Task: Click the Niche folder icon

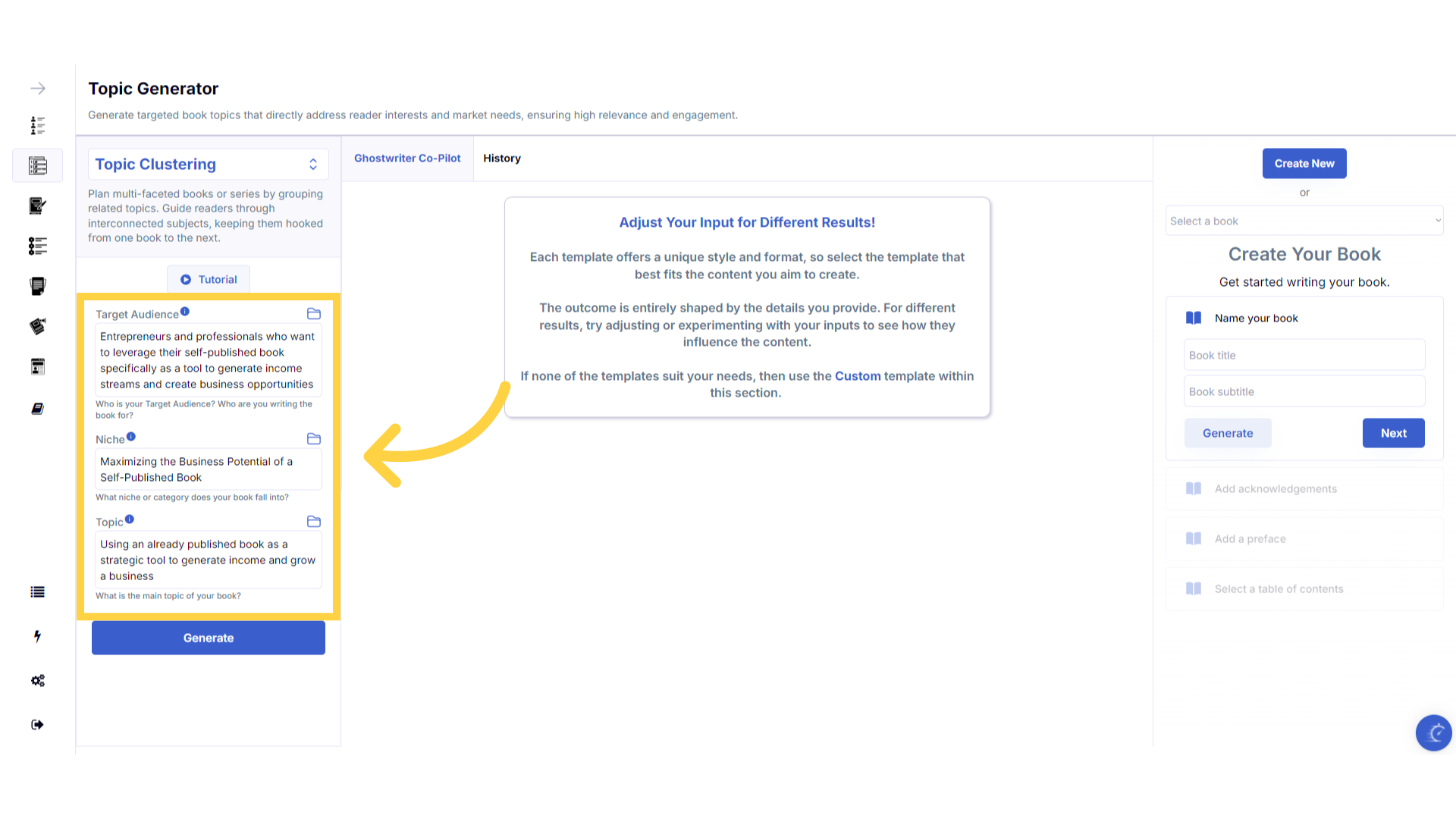Action: tap(314, 439)
